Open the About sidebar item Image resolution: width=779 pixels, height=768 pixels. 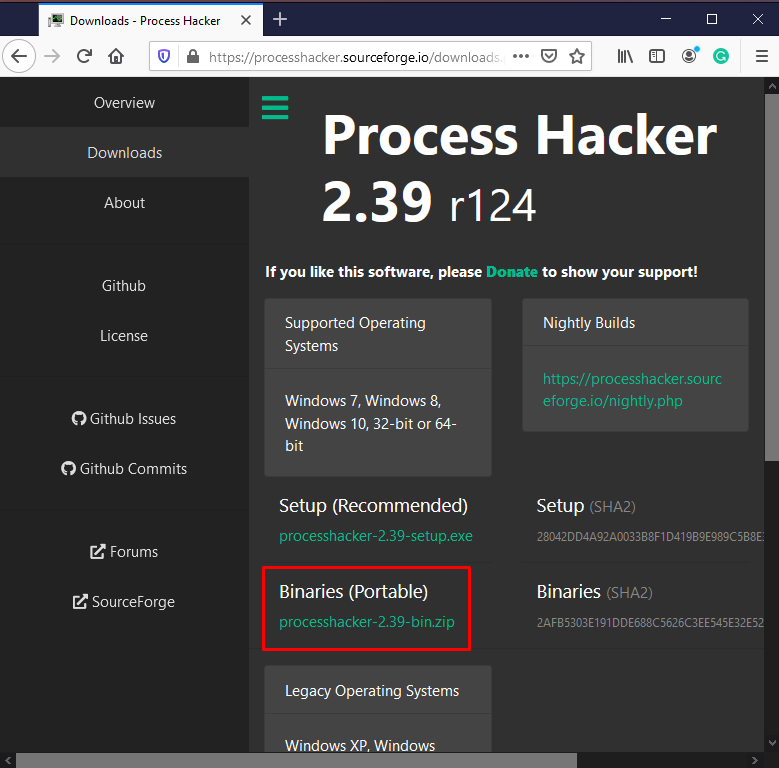pos(124,203)
